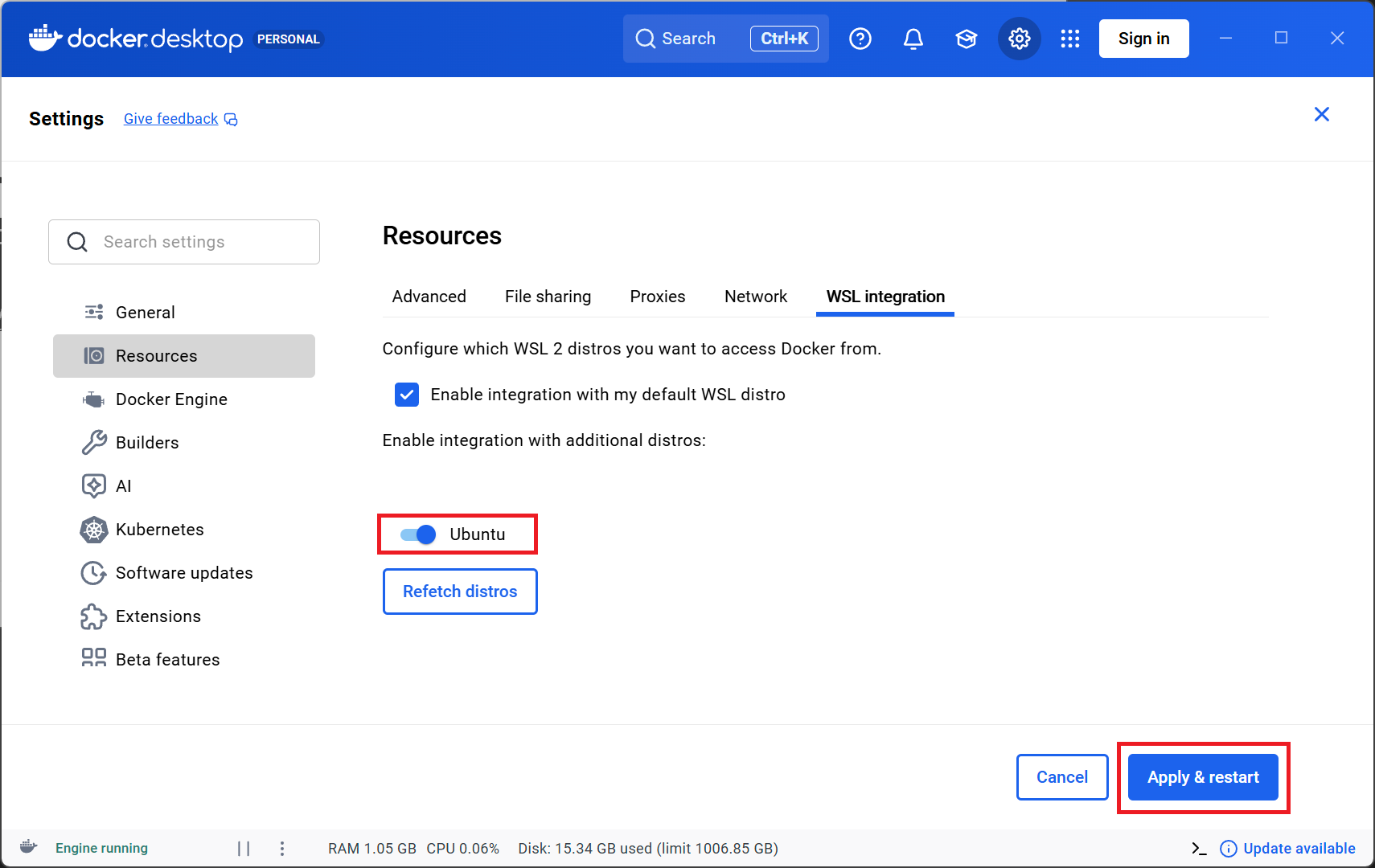Open the apps grid icon near Sign in
The height and width of the screenshot is (868, 1375).
pos(1070,38)
